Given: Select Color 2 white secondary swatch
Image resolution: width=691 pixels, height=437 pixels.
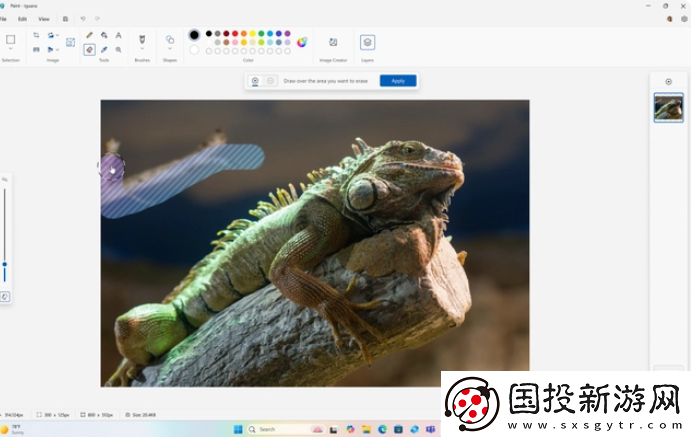Looking at the screenshot, I should coord(194,50).
